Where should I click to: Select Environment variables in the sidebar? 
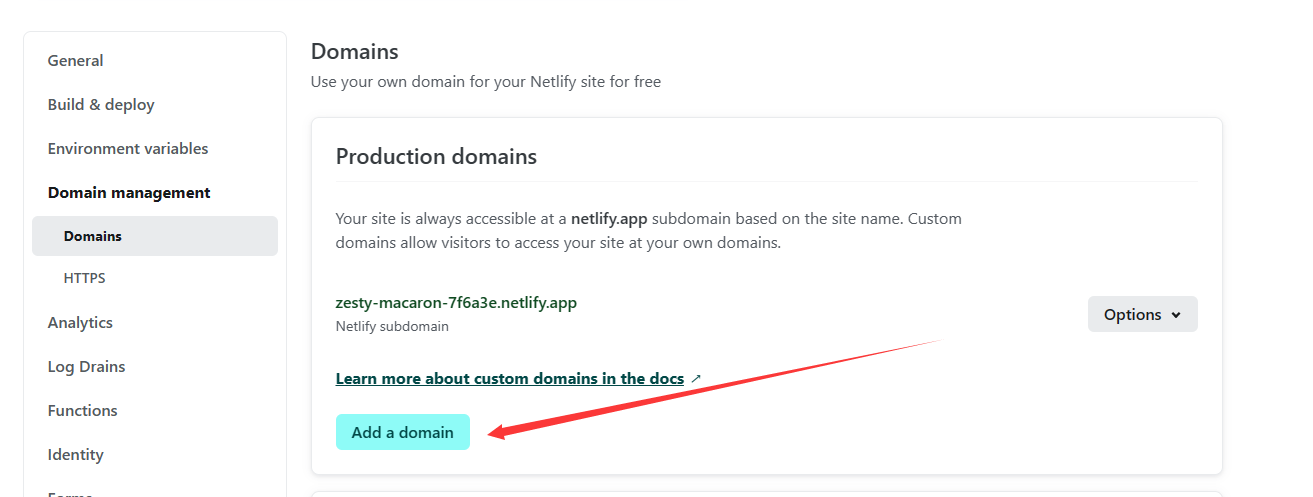(x=128, y=149)
